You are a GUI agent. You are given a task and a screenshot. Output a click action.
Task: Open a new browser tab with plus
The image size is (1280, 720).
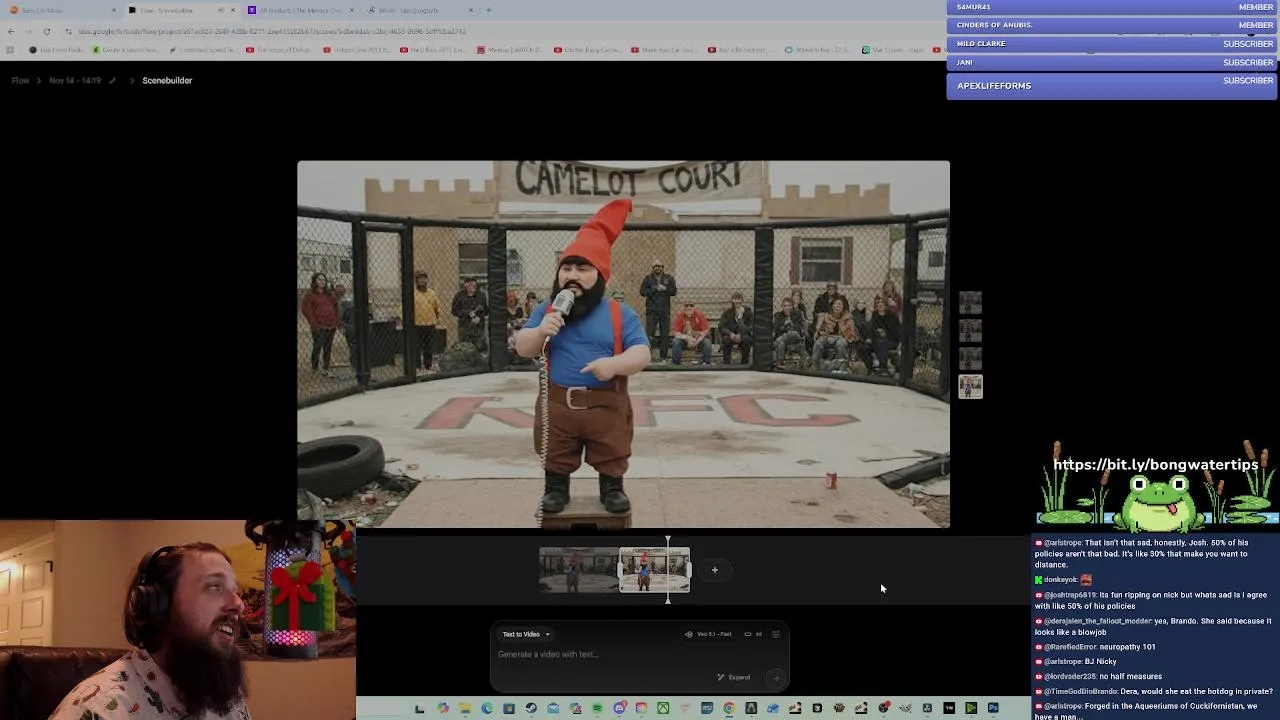click(488, 10)
